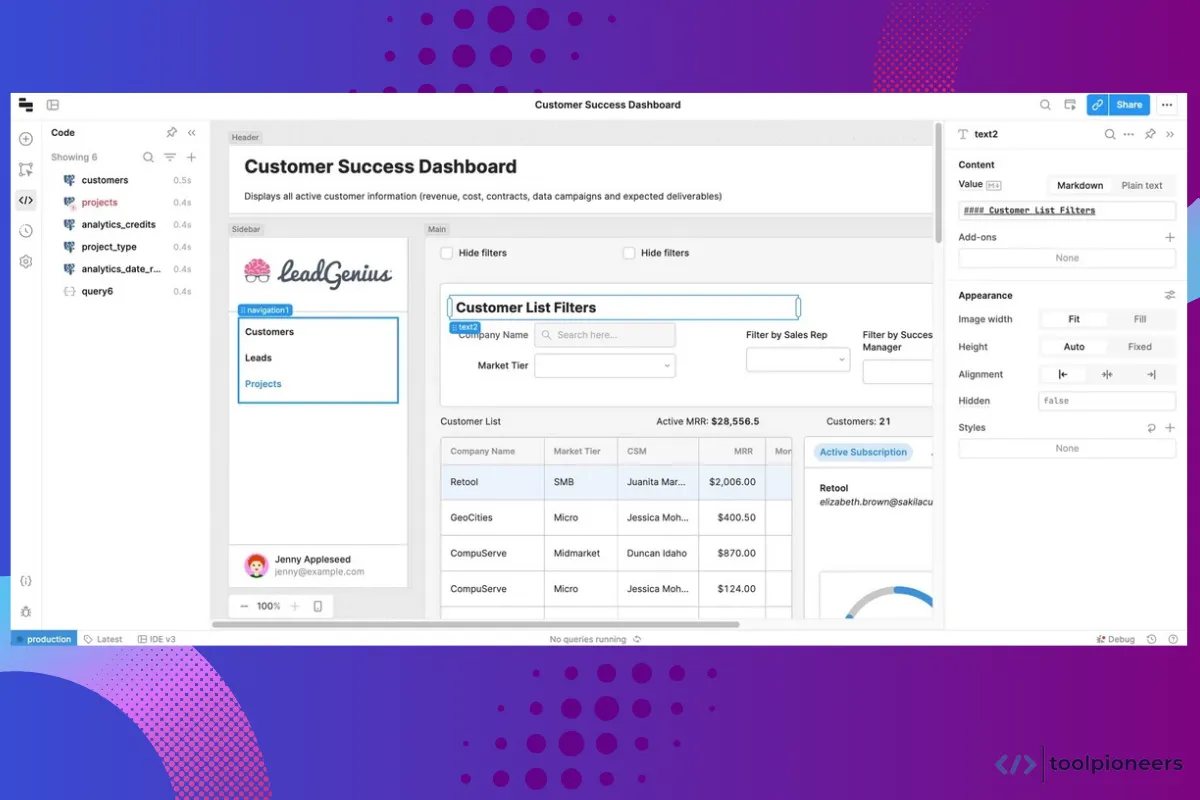Filter the code query list
Viewport: 1200px width, 800px height.
pyautogui.click(x=170, y=157)
